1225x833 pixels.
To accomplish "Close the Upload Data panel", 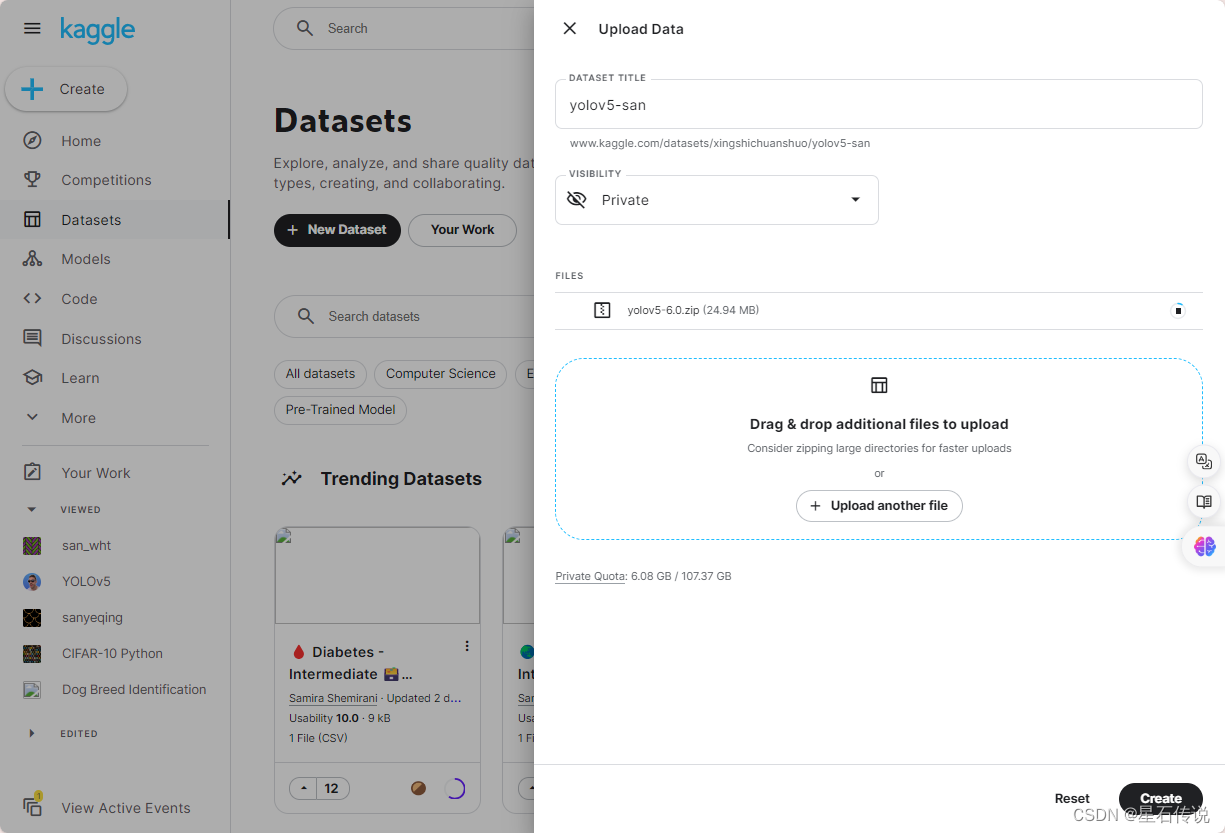I will tap(570, 28).
